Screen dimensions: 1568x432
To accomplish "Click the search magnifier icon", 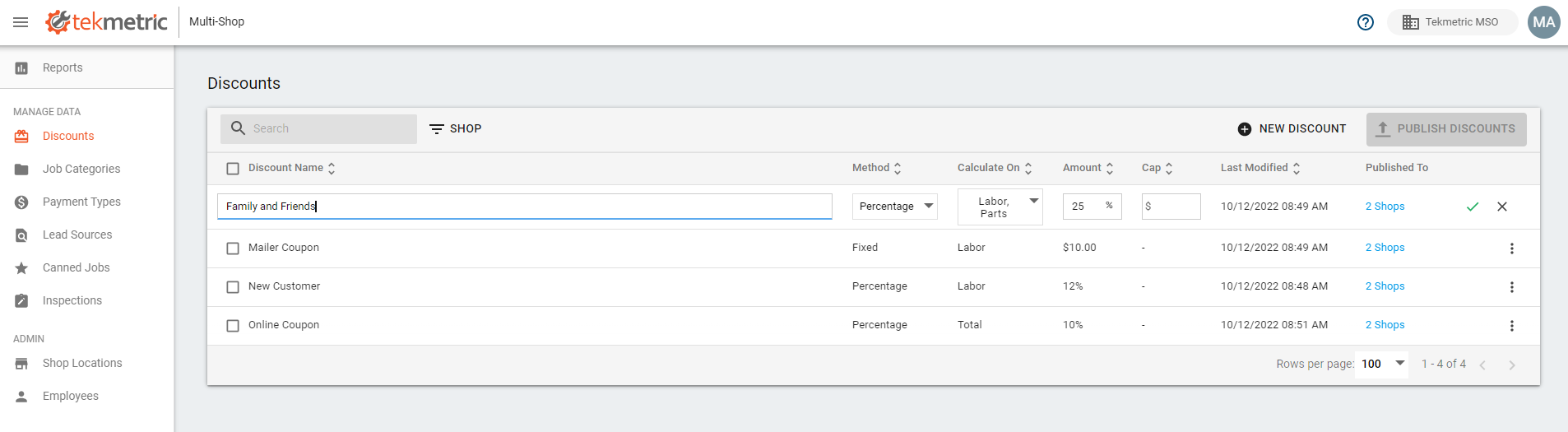I will (x=239, y=128).
